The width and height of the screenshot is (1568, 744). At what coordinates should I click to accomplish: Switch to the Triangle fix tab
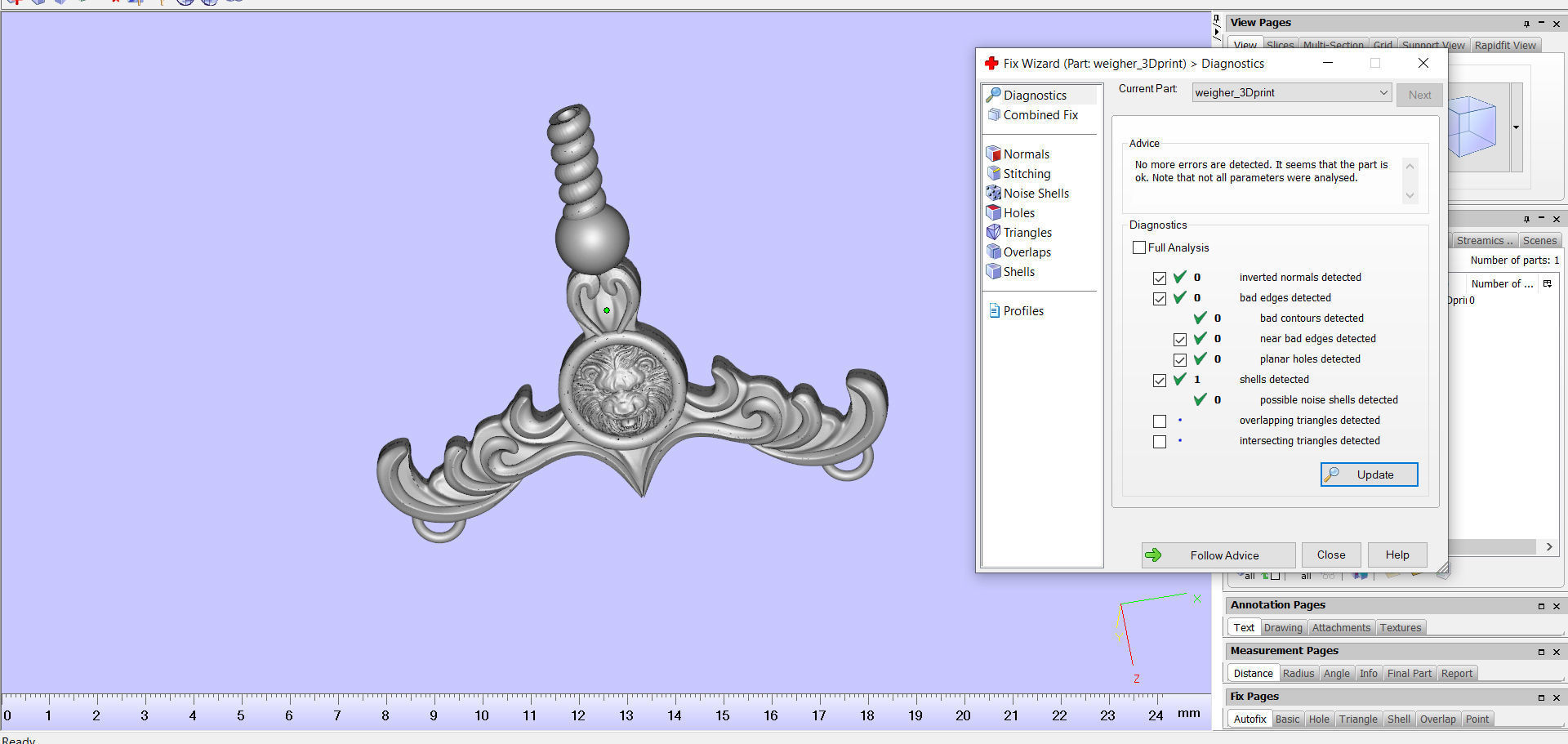coord(1358,719)
